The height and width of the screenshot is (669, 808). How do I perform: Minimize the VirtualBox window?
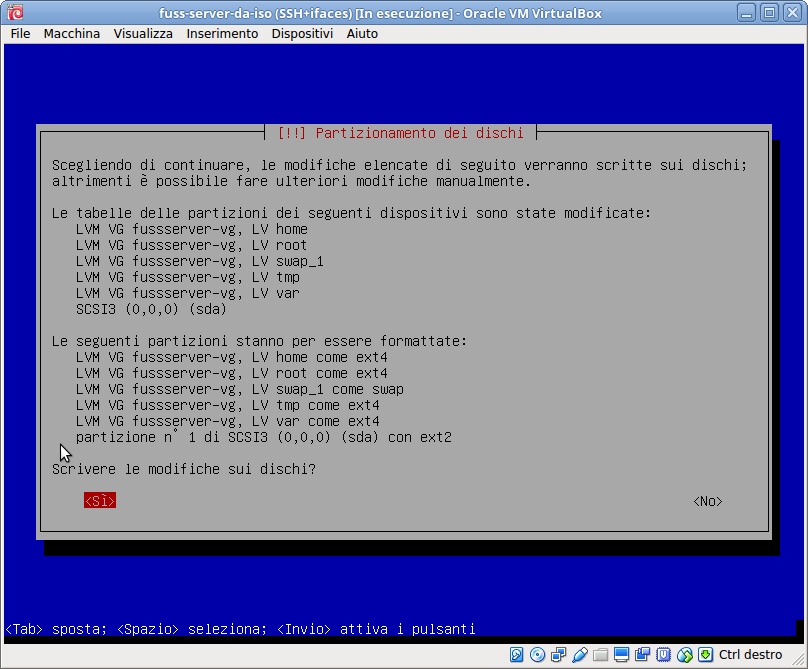[x=746, y=12]
